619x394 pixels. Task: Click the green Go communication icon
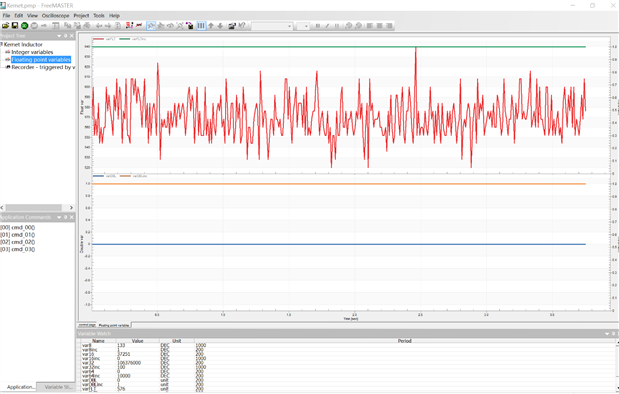[x=24, y=26]
